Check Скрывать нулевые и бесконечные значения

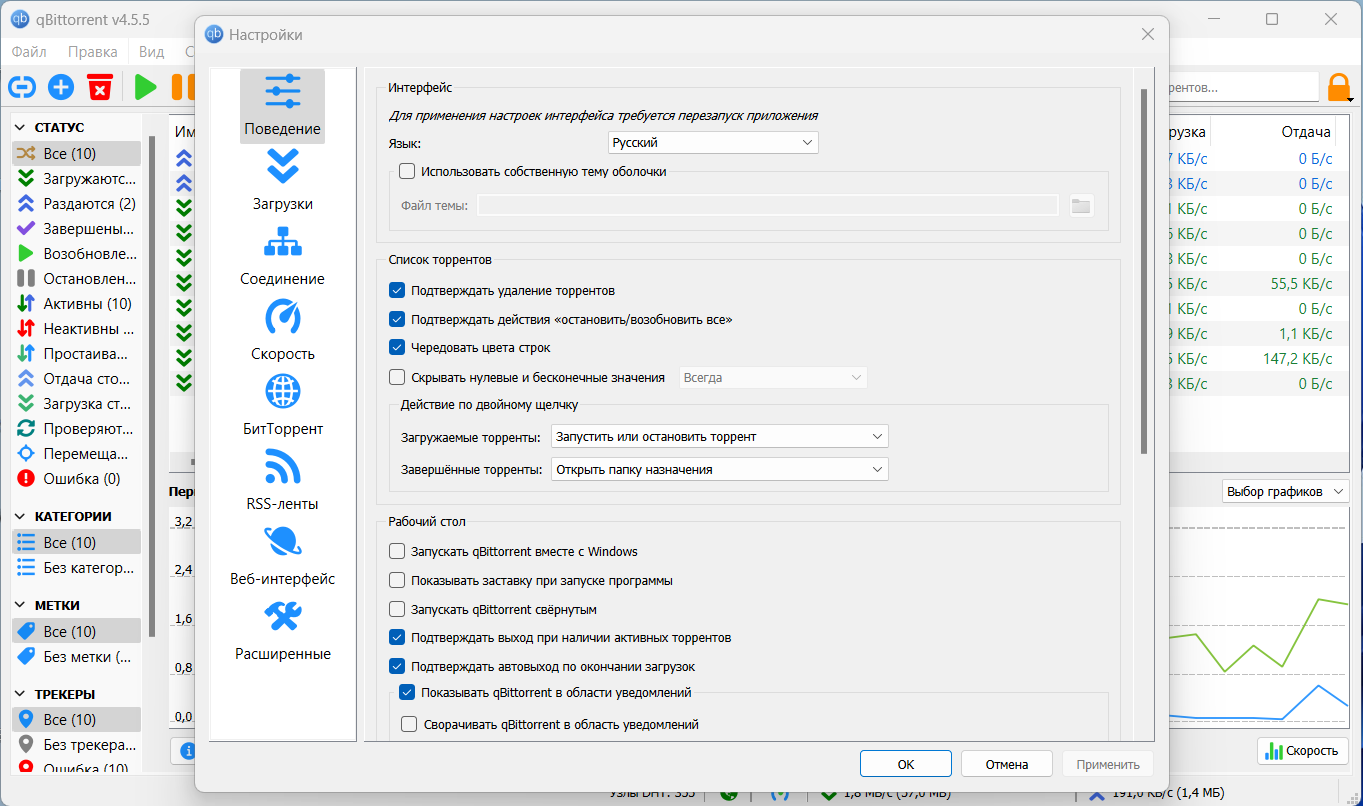coord(397,377)
